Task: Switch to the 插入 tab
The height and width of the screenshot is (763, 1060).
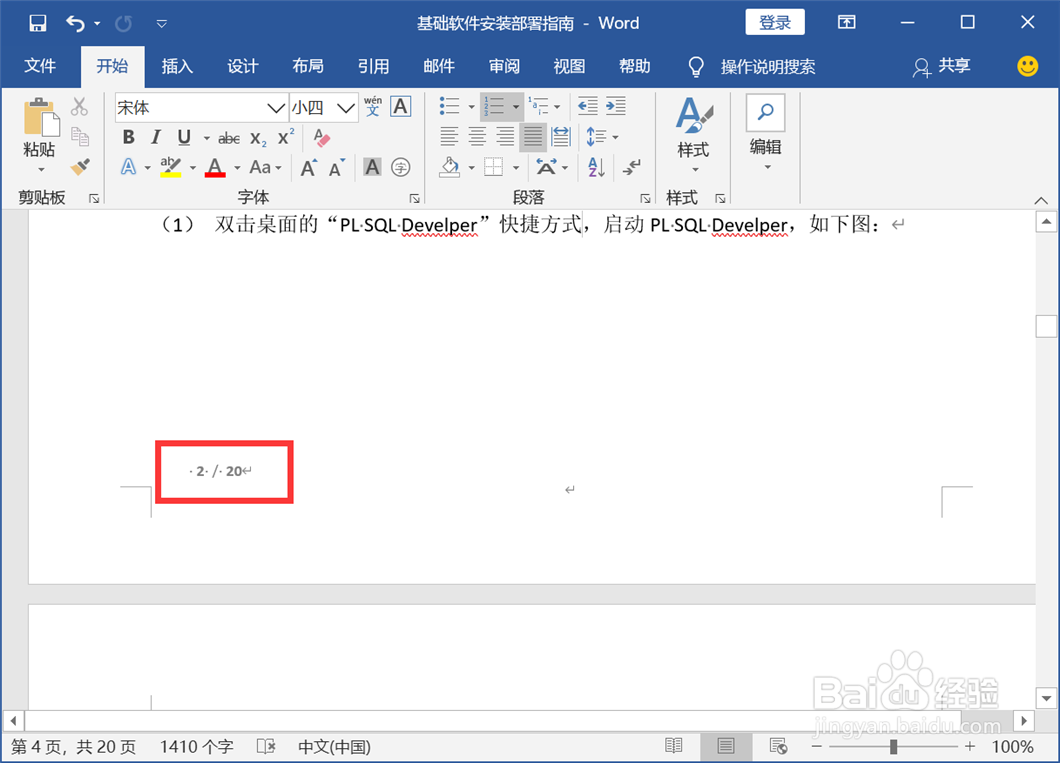Action: [177, 66]
